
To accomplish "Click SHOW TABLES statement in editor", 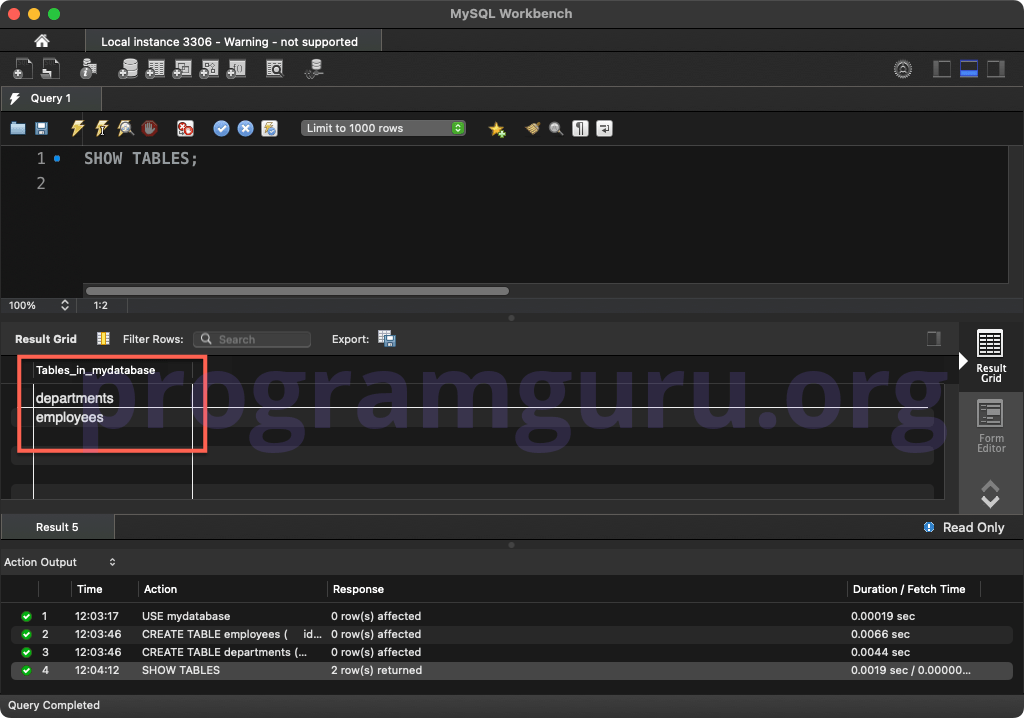I will (140, 159).
